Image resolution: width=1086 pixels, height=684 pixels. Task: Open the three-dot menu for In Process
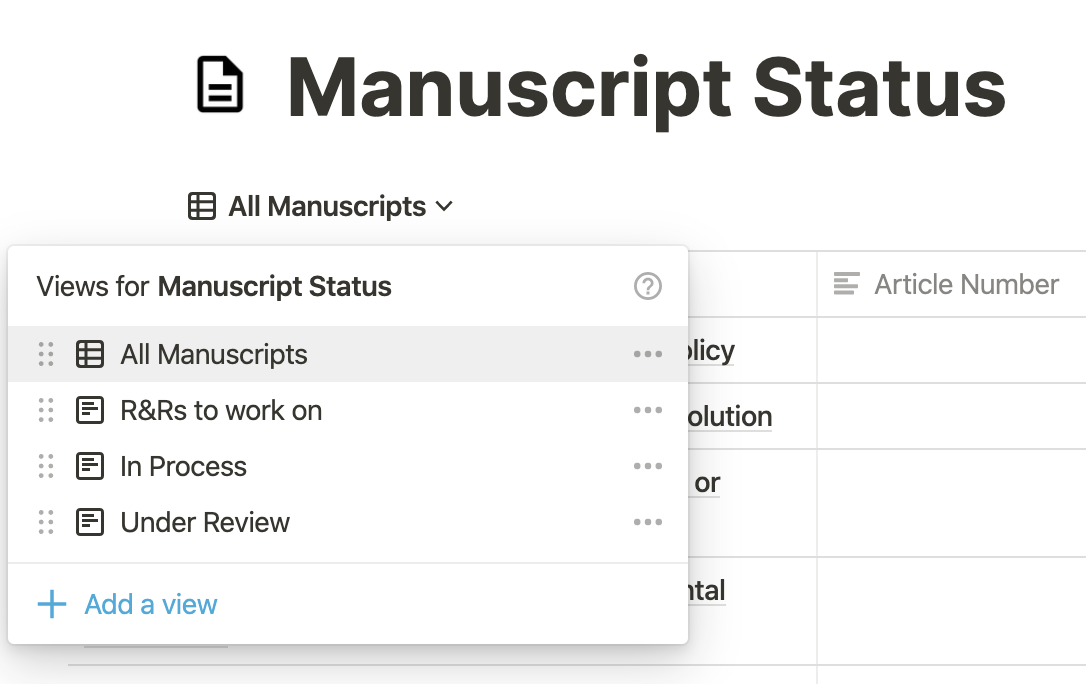(x=648, y=467)
